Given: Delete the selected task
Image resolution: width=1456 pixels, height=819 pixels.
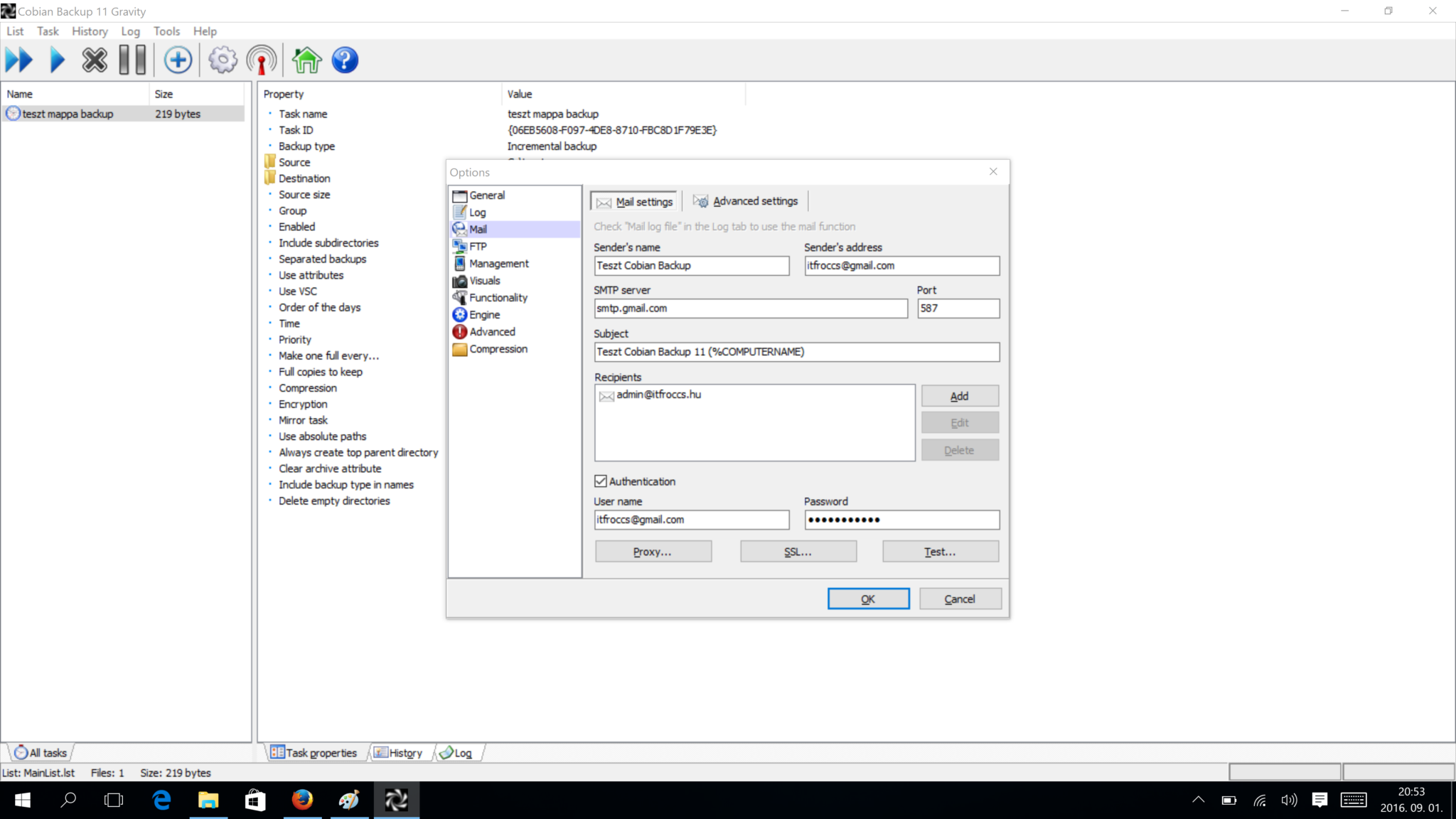Looking at the screenshot, I should [95, 60].
